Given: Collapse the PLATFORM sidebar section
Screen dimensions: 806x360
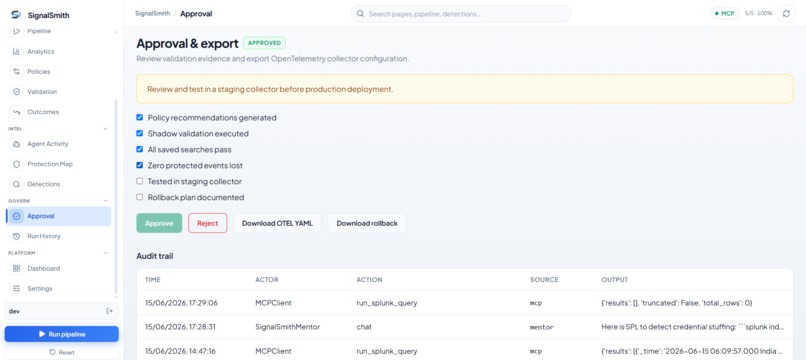Looking at the screenshot, I should point(106,253).
